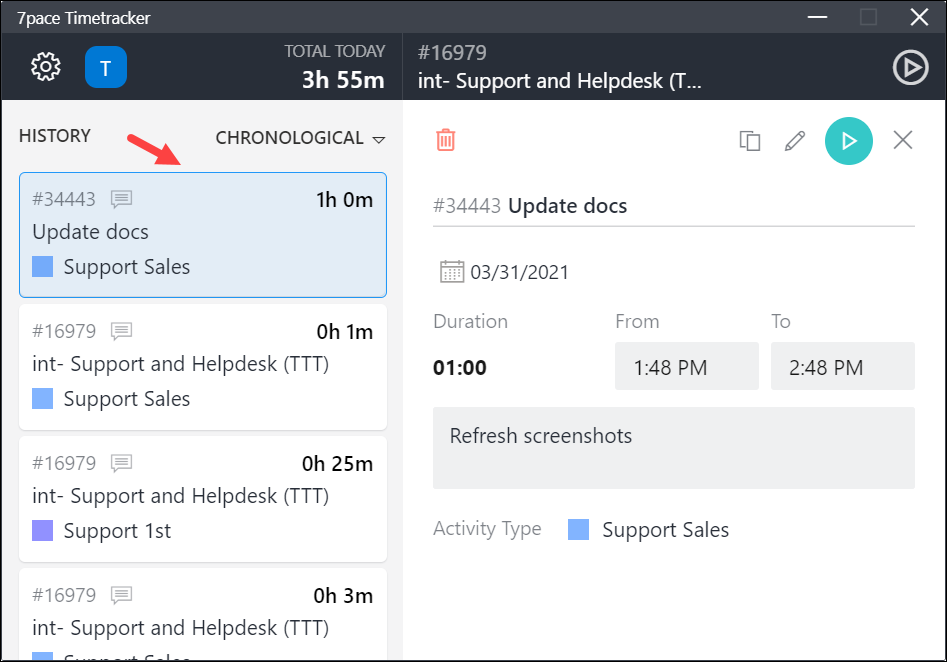Select the Update docs history entry

(203, 235)
